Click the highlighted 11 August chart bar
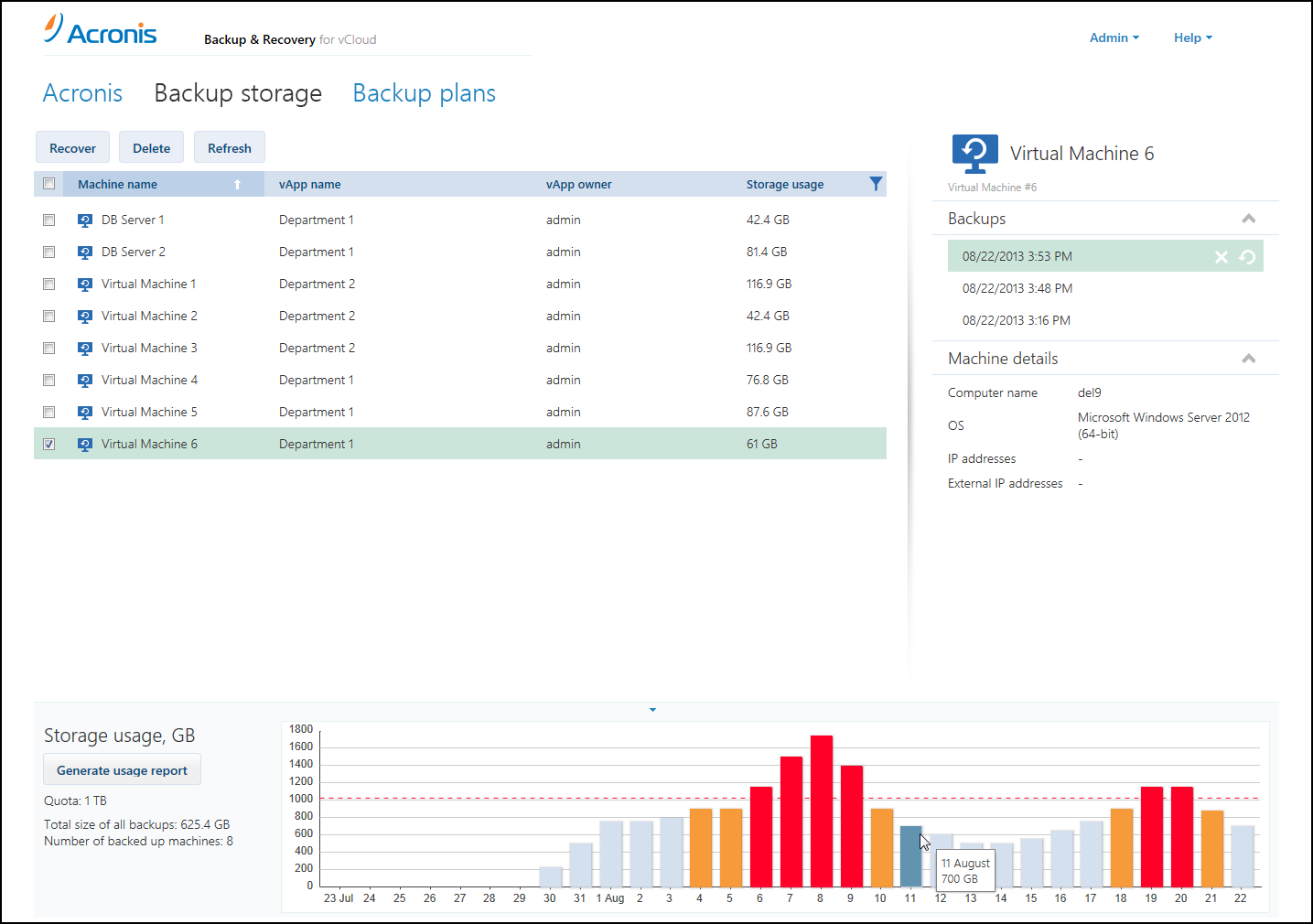1313x924 pixels. (x=910, y=856)
